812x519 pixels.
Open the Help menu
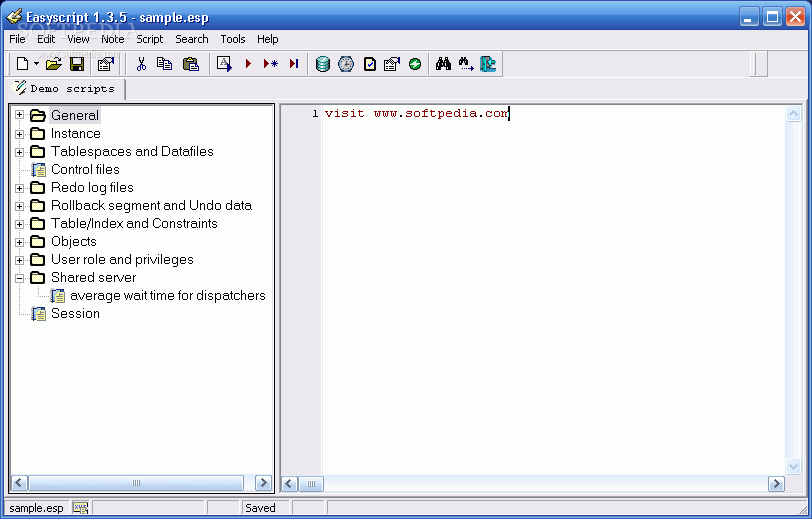coord(268,39)
